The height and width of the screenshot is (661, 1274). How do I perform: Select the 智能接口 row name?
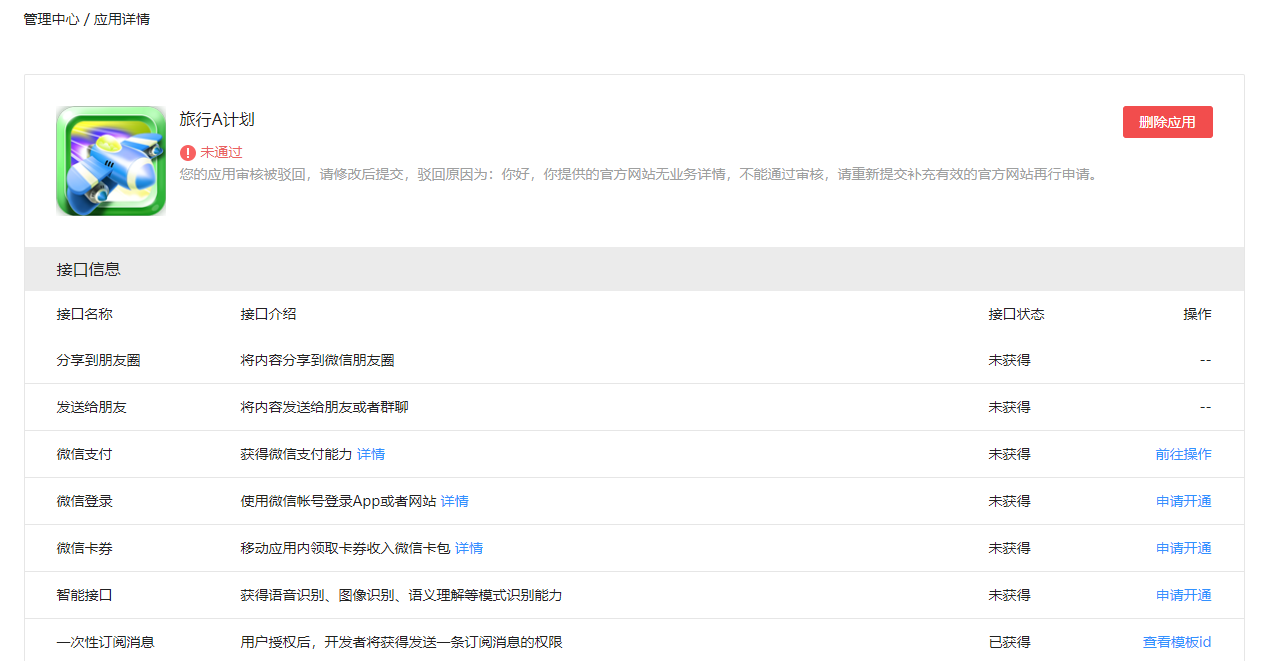[85, 595]
